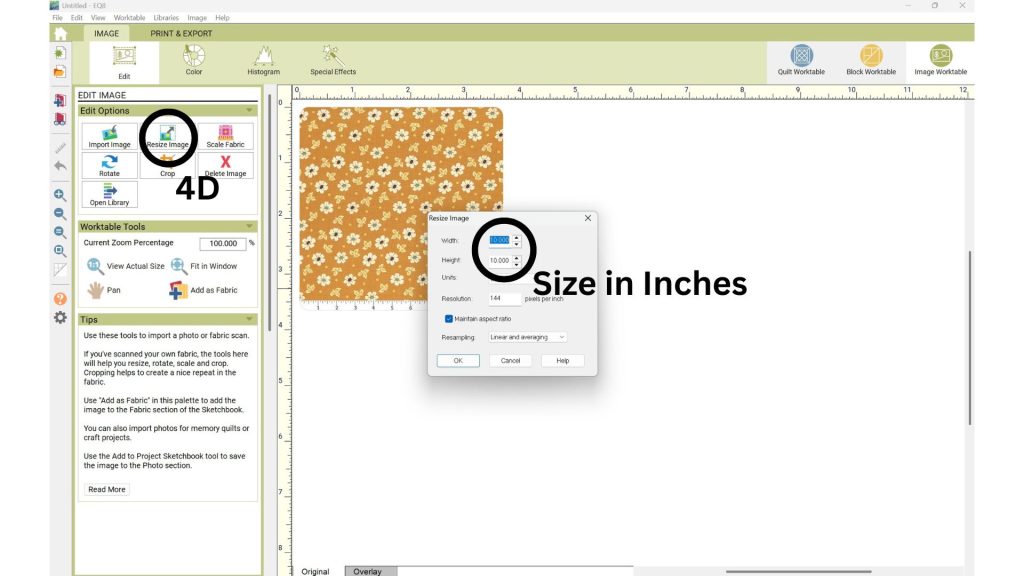
Task: Confirm resize with the OK button
Action: click(x=458, y=360)
